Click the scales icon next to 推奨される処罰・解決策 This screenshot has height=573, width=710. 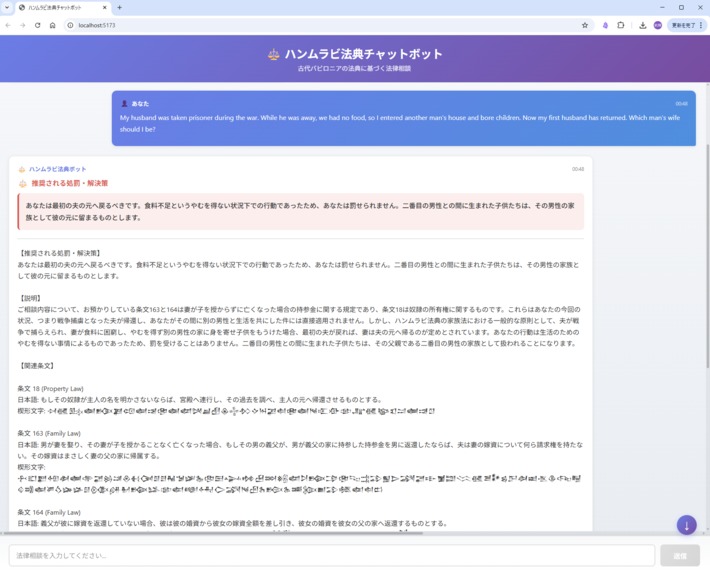(x=23, y=183)
